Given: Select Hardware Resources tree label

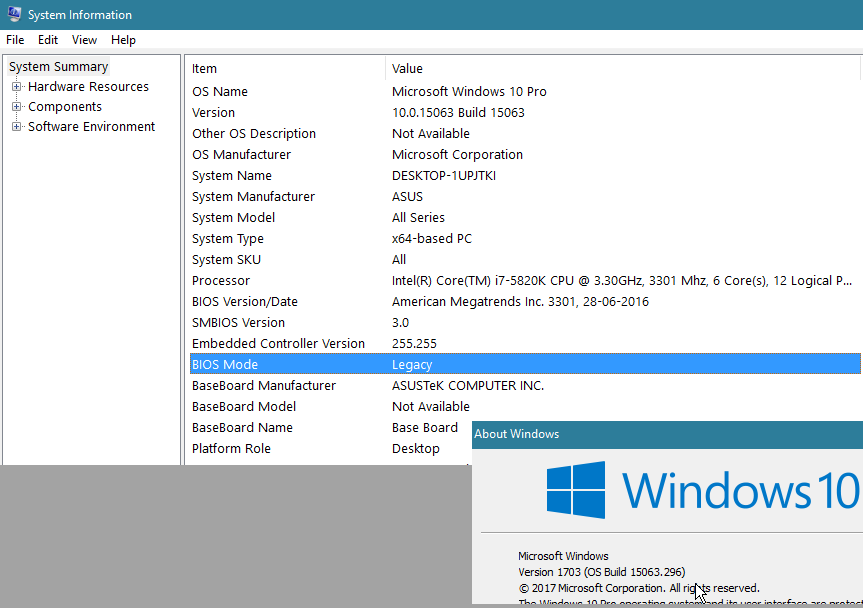Looking at the screenshot, I should (x=88, y=86).
